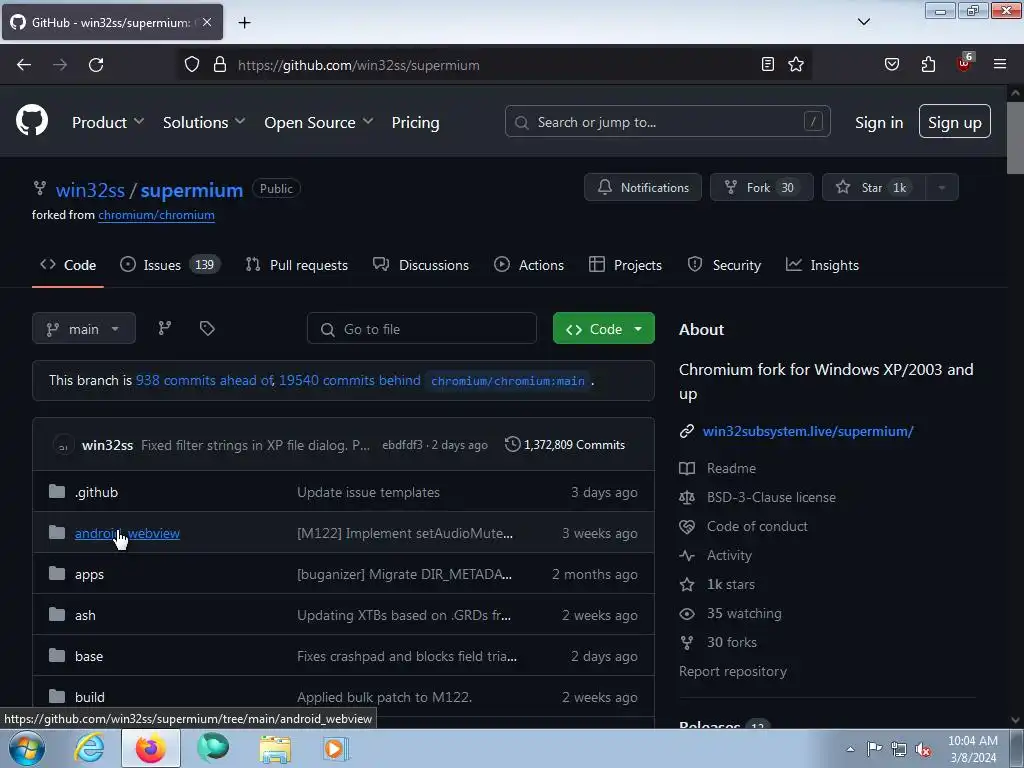1024x768 pixels.
Task: Click the Firefox taskbar icon
Action: tap(151, 748)
